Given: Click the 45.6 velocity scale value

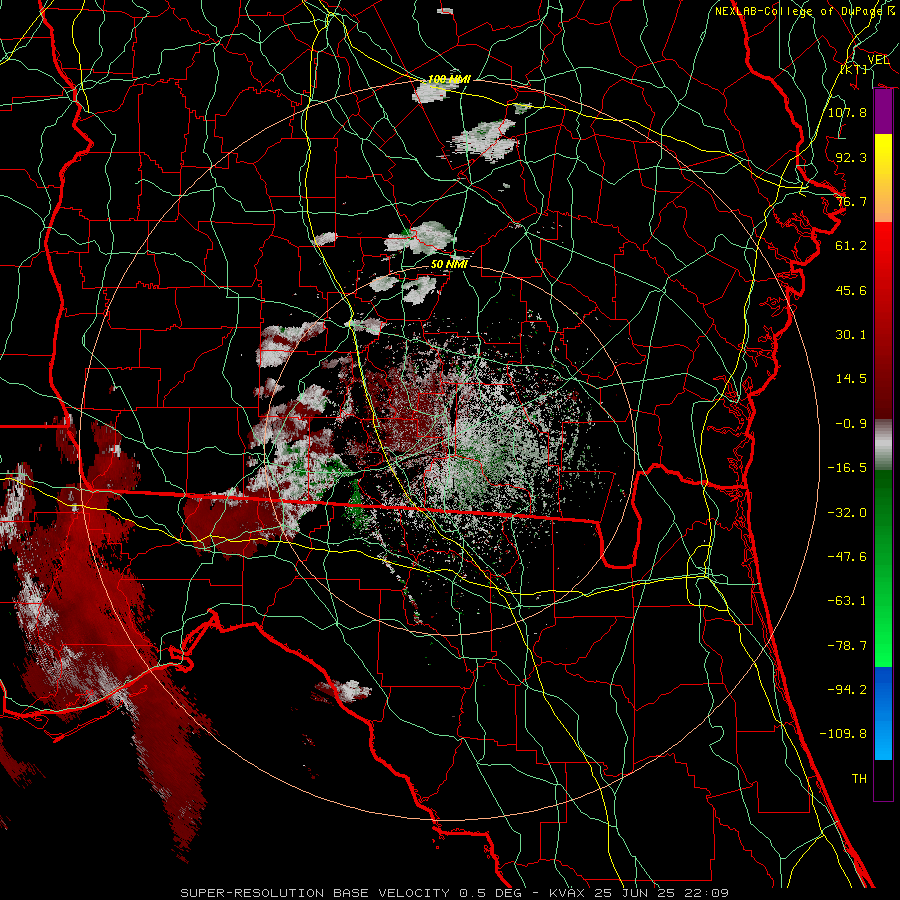Looking at the screenshot, I should (x=851, y=290).
